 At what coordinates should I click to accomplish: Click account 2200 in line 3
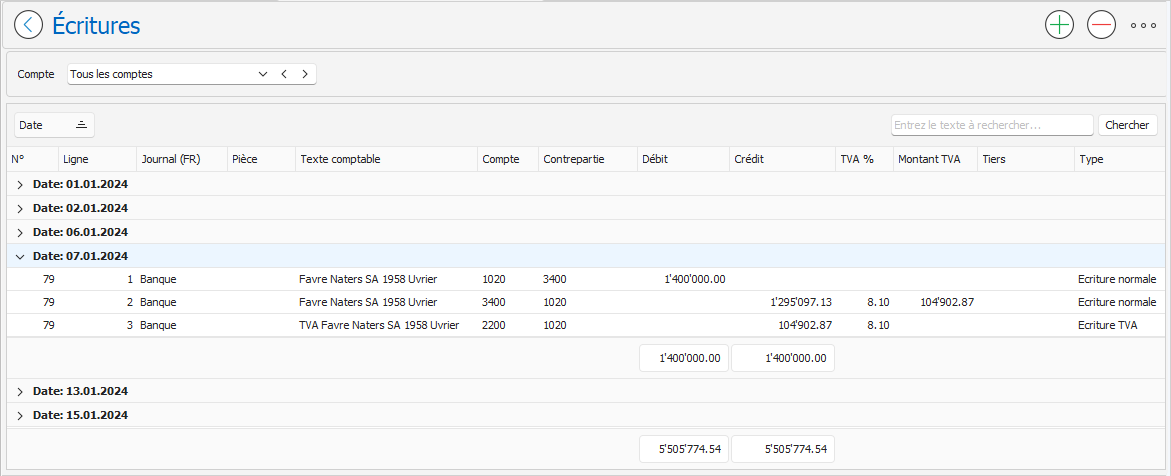(x=494, y=325)
